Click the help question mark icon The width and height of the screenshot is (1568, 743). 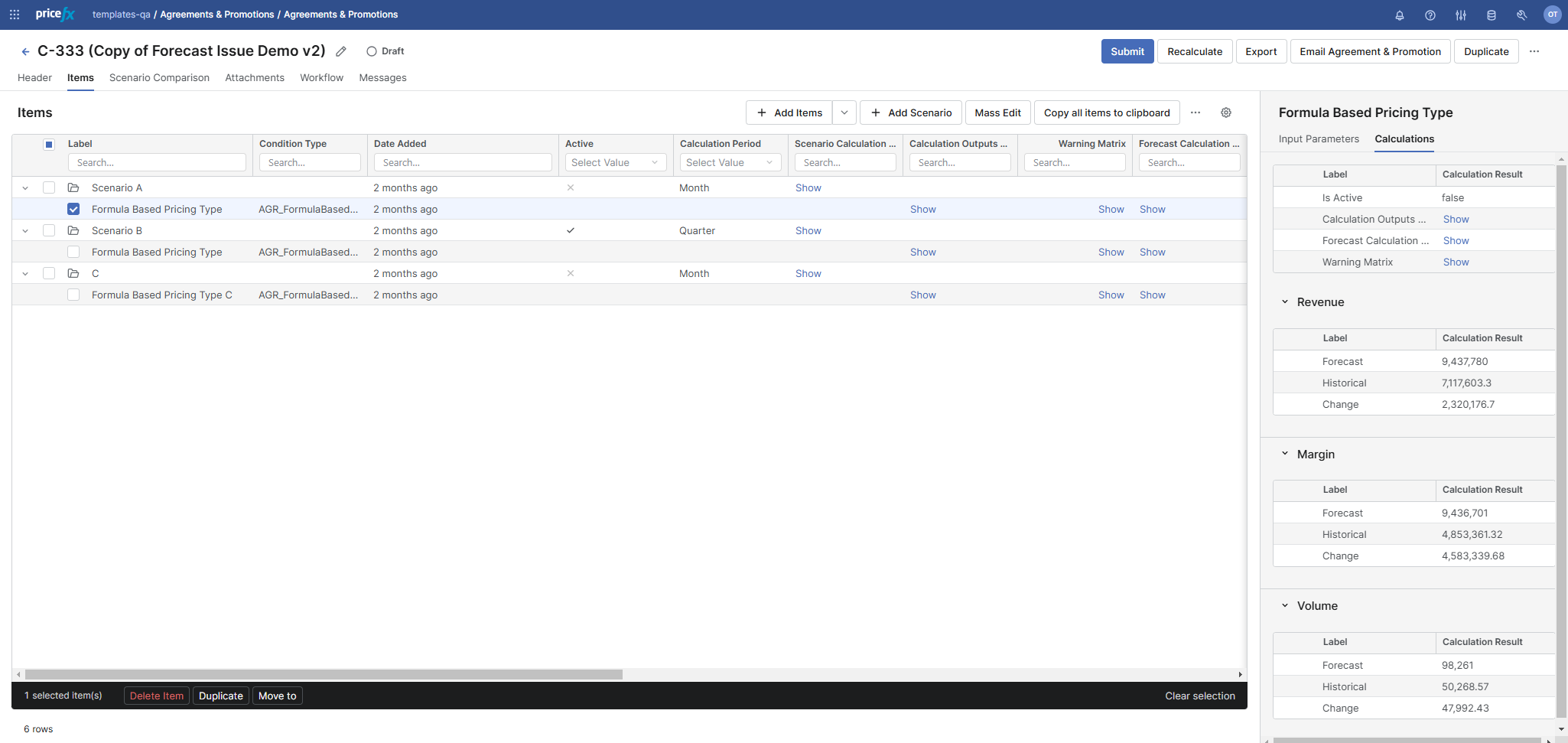tap(1430, 15)
